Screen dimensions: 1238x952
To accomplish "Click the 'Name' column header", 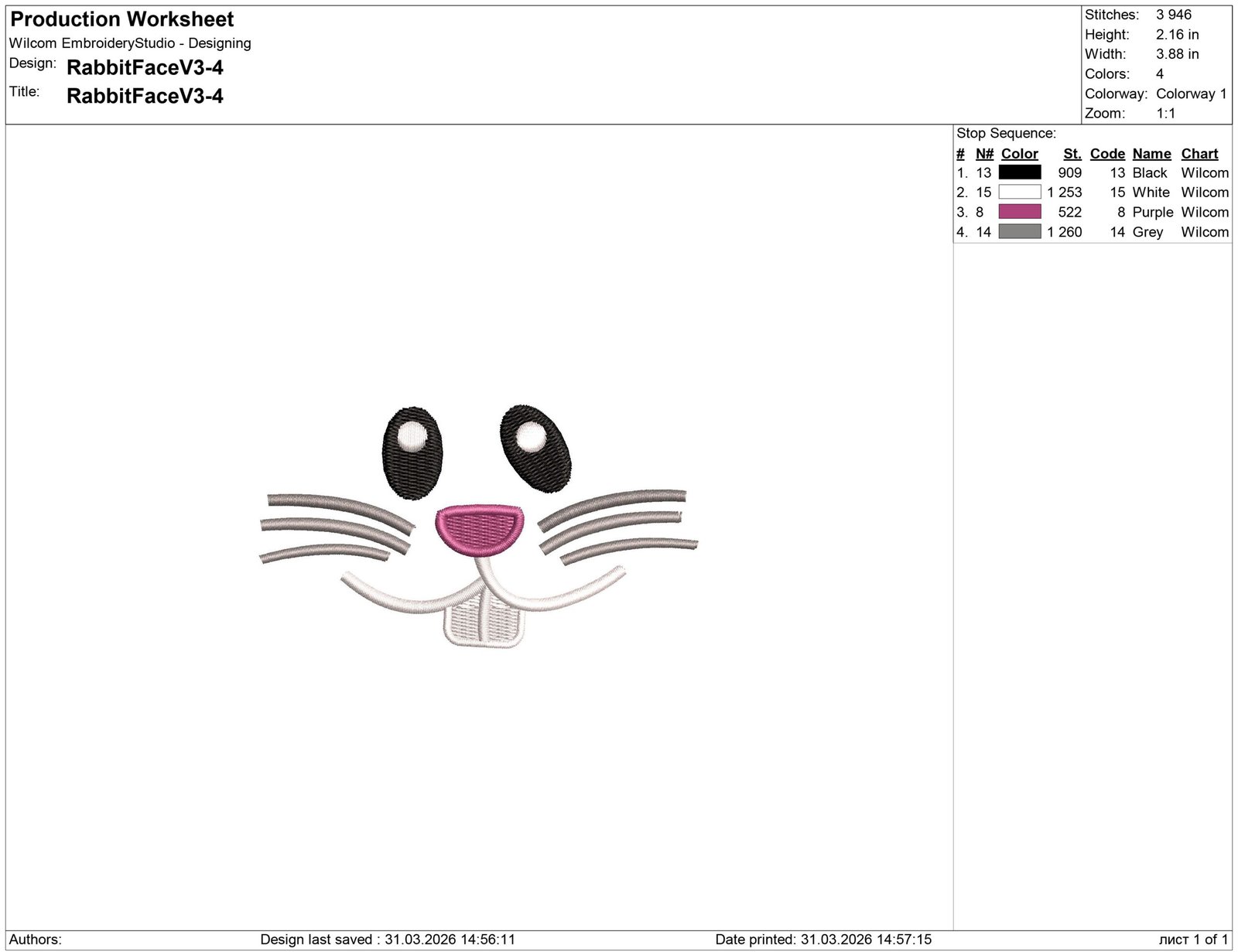I will pos(1151,154).
